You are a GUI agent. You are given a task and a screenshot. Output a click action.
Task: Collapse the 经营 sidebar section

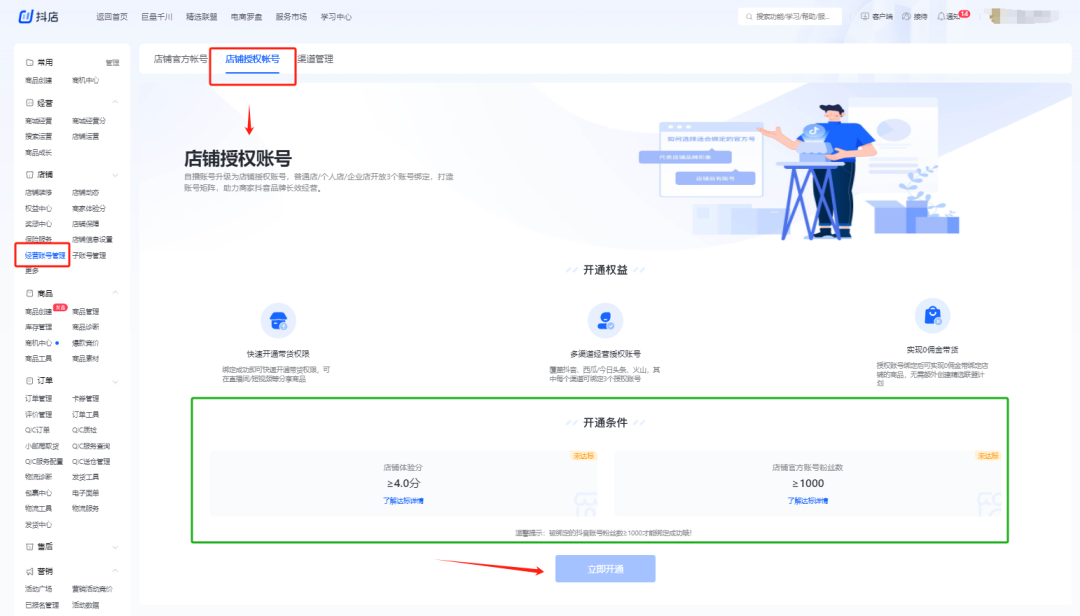(114, 102)
